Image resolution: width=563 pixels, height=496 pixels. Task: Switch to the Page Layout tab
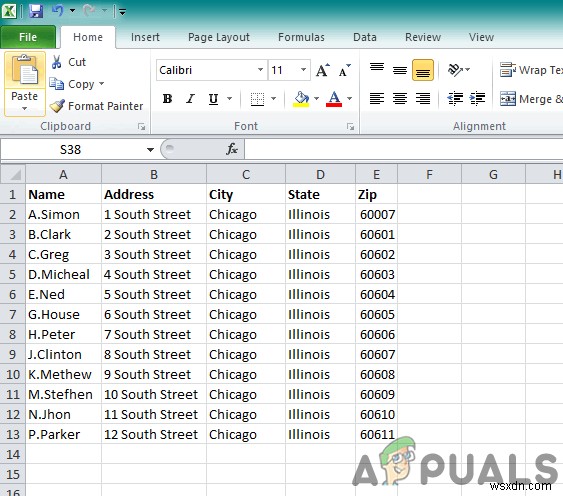pyautogui.click(x=219, y=37)
